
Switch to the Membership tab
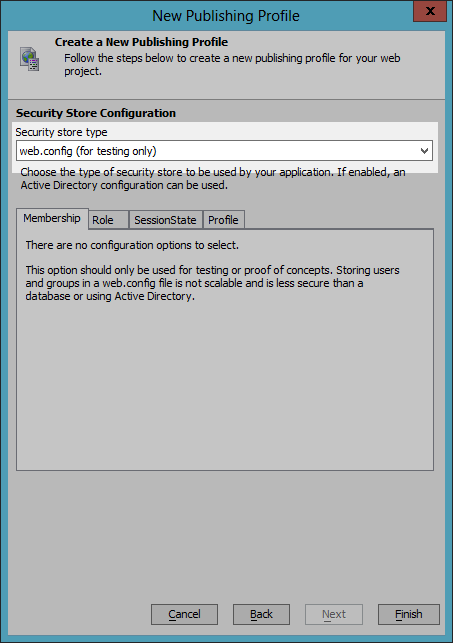pos(52,218)
